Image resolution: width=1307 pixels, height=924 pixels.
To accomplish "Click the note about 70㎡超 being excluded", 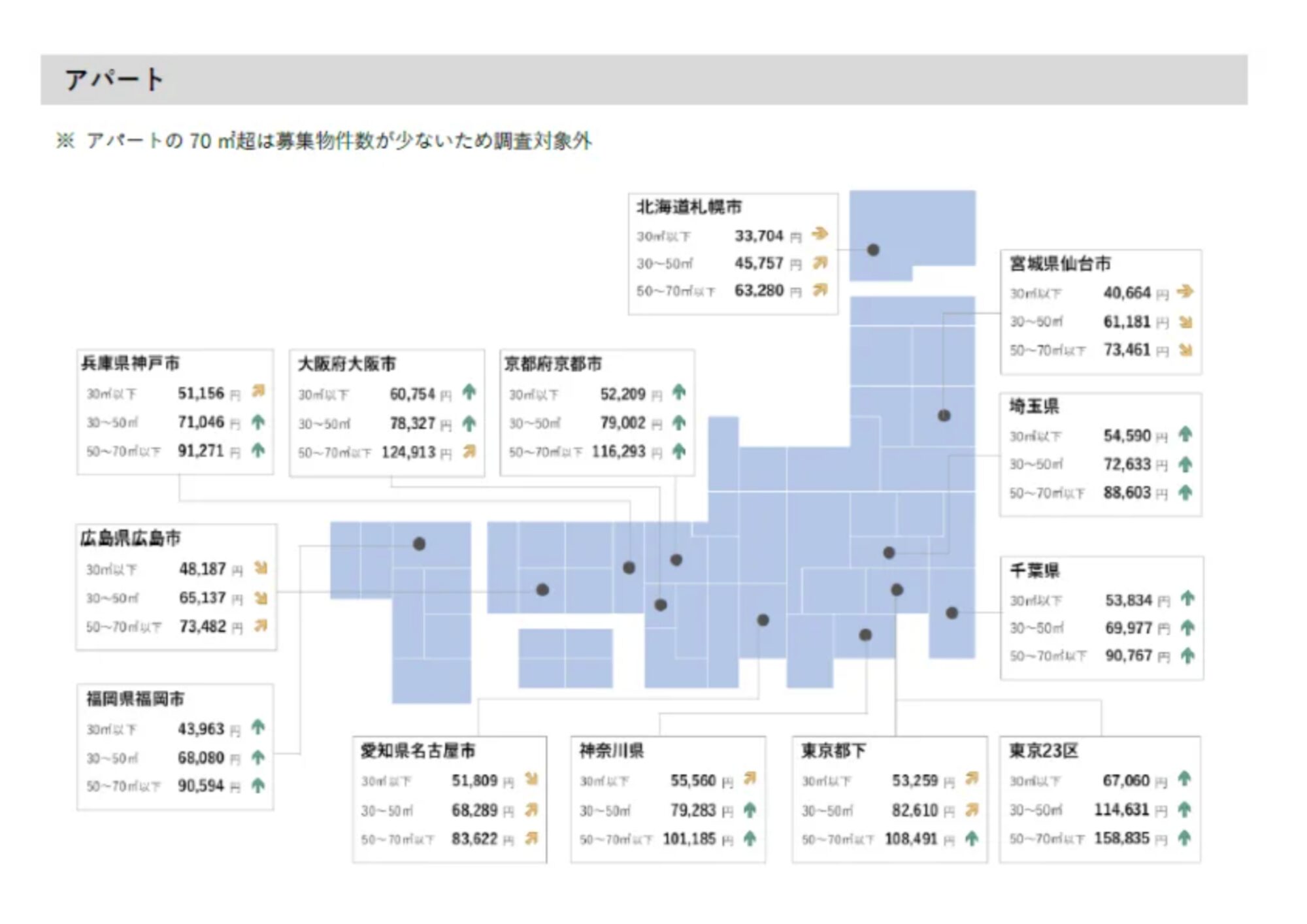I will [323, 140].
